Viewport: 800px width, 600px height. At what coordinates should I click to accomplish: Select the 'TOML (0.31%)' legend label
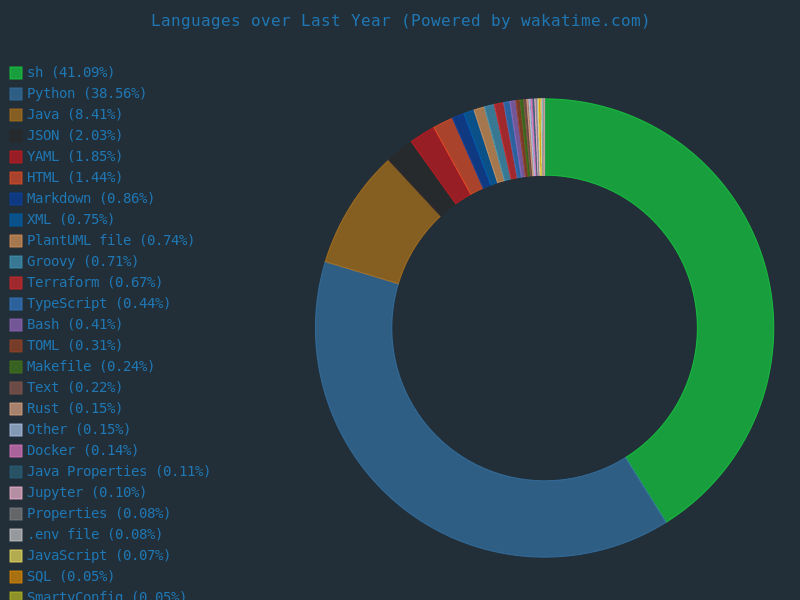[x=75, y=345]
